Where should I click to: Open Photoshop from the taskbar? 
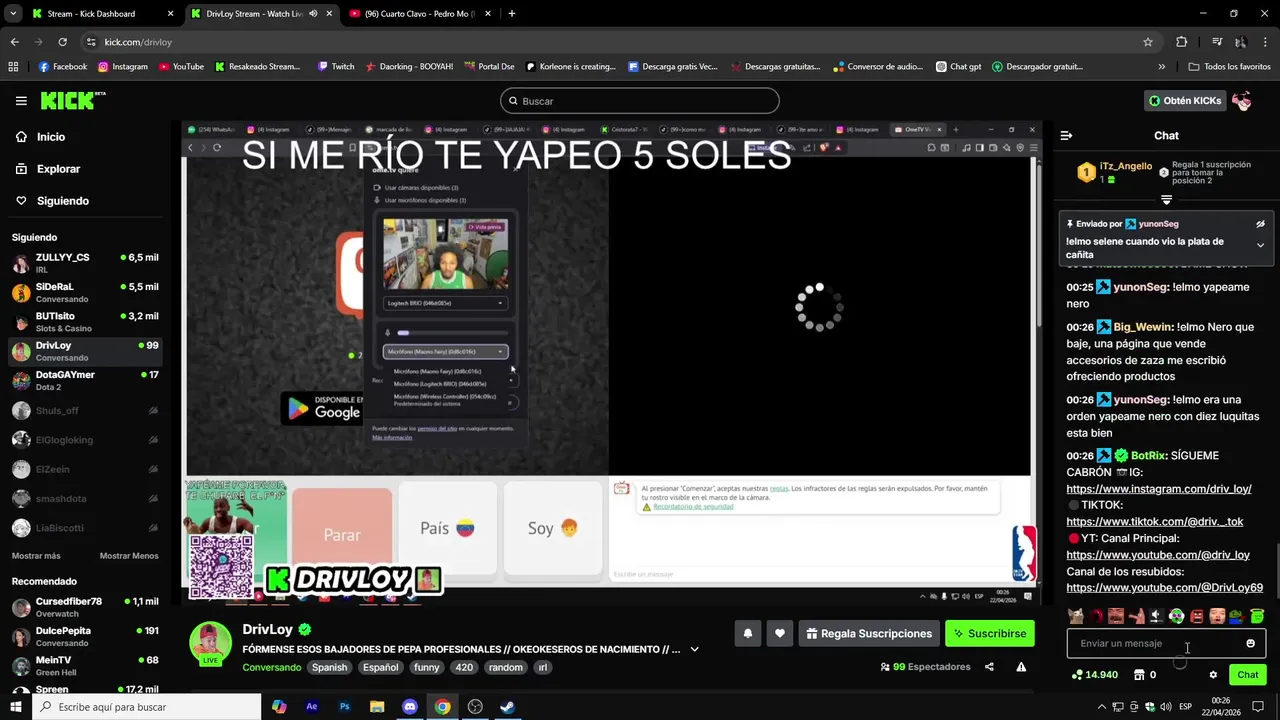[344, 707]
